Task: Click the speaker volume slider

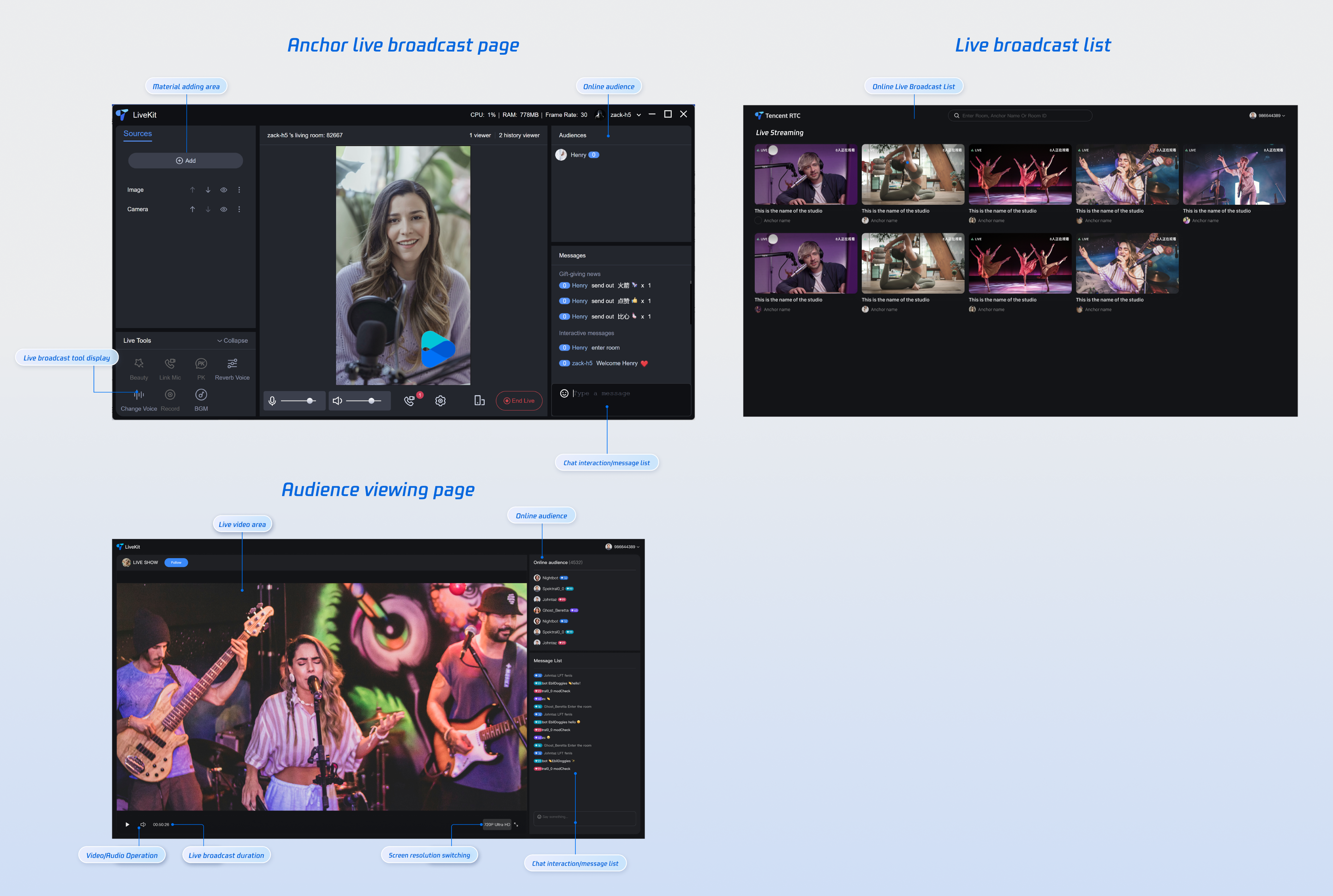Action: pos(365,401)
